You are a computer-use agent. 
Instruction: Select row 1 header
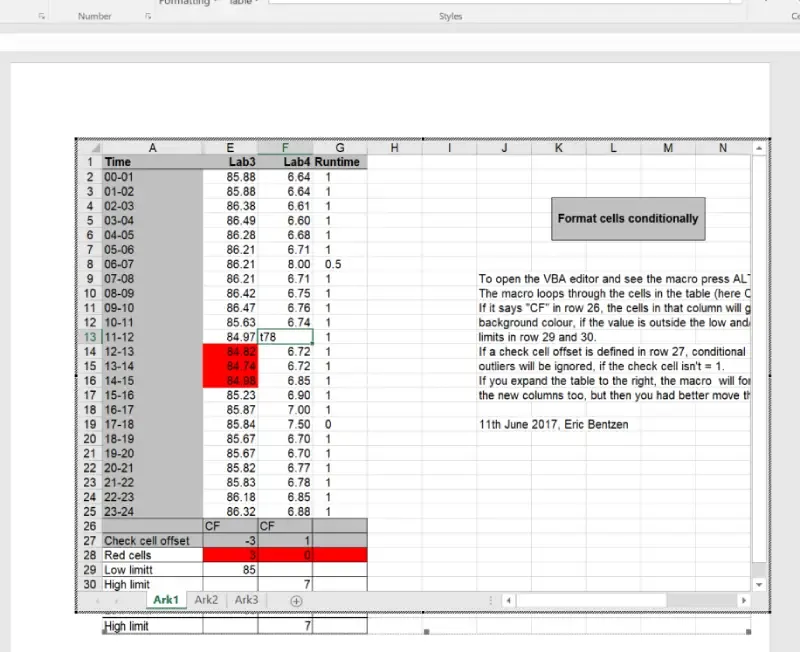pos(90,162)
